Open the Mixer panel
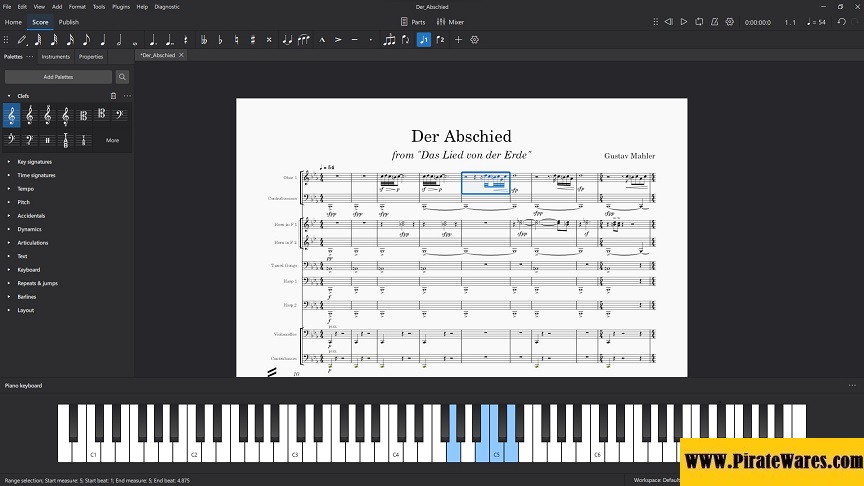Screen dimensions: 864x486 tap(452, 21)
